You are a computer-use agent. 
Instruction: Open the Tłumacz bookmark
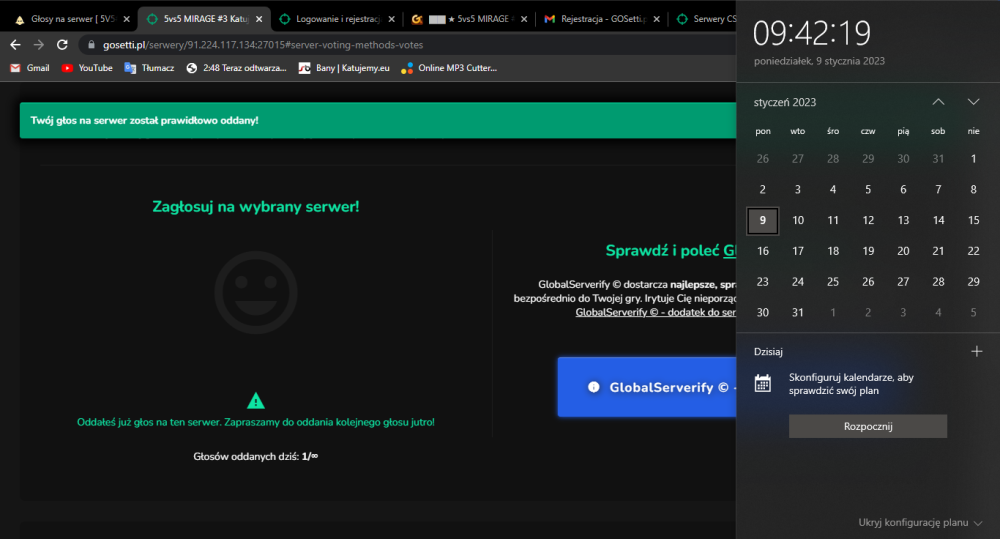pos(149,68)
